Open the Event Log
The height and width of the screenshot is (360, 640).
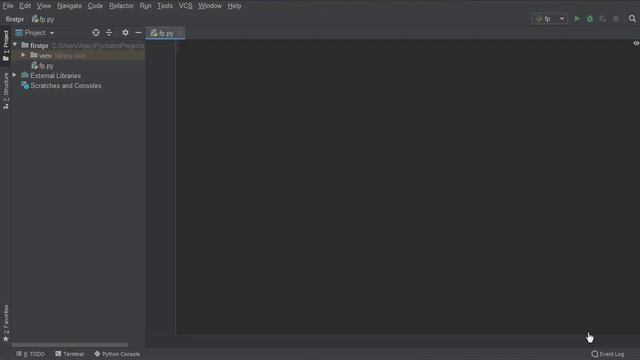point(608,354)
